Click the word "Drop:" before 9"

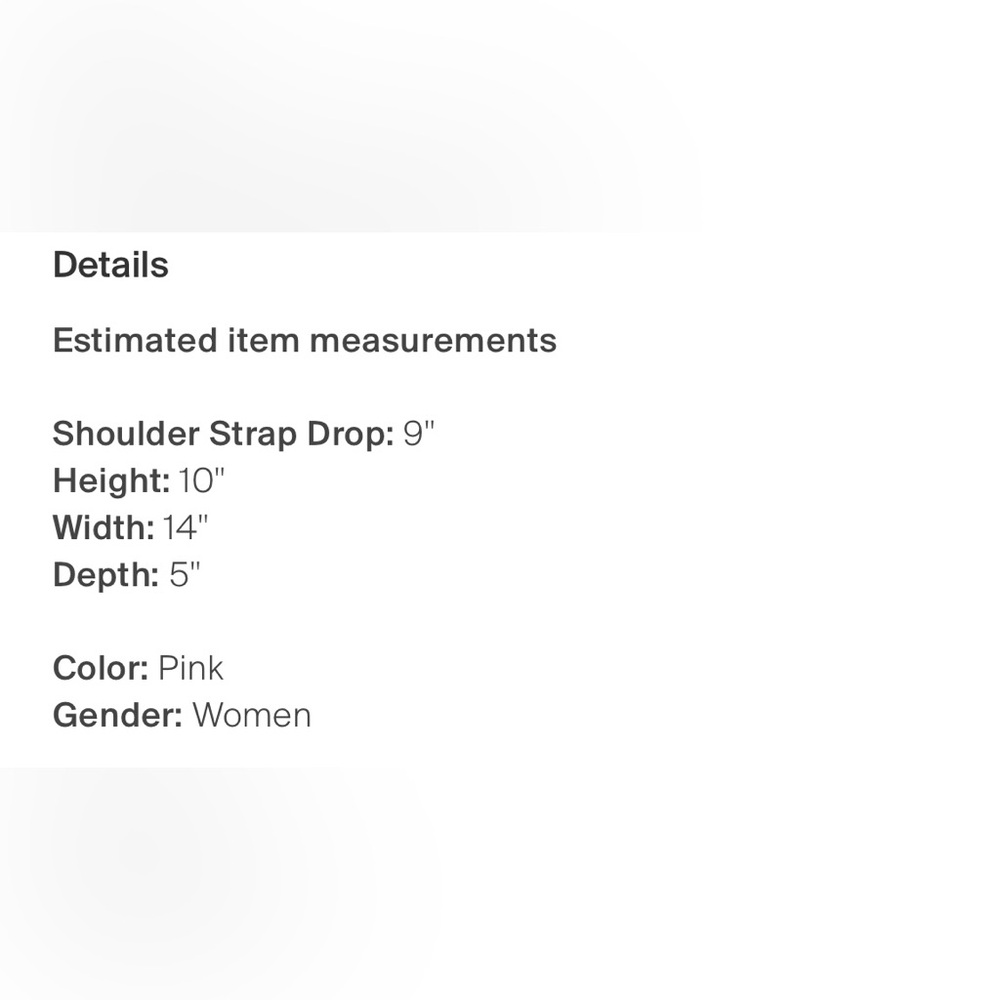click(x=351, y=434)
